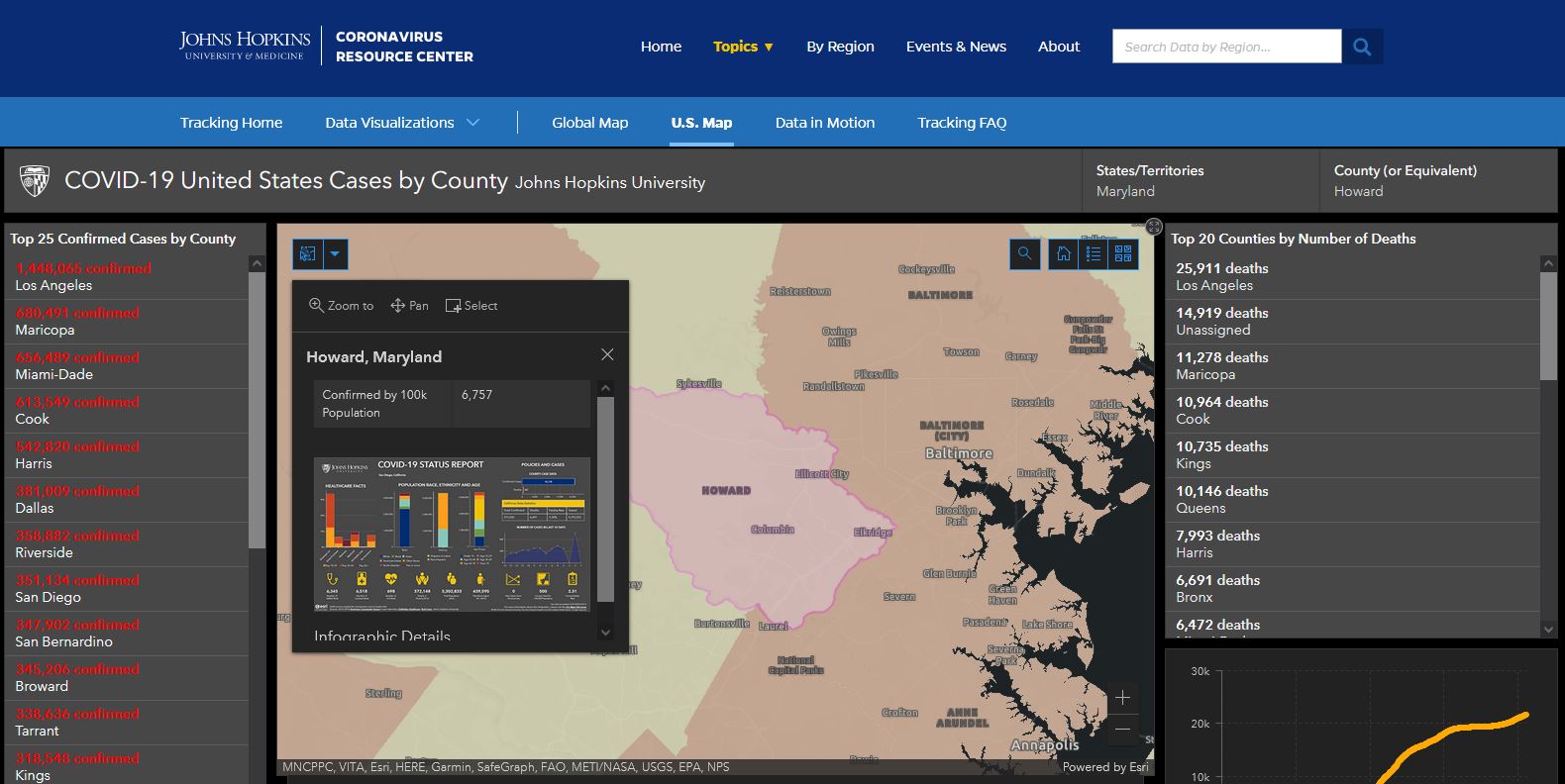Click Zoom to in the popup
This screenshot has width=1565, height=784.
click(x=342, y=306)
